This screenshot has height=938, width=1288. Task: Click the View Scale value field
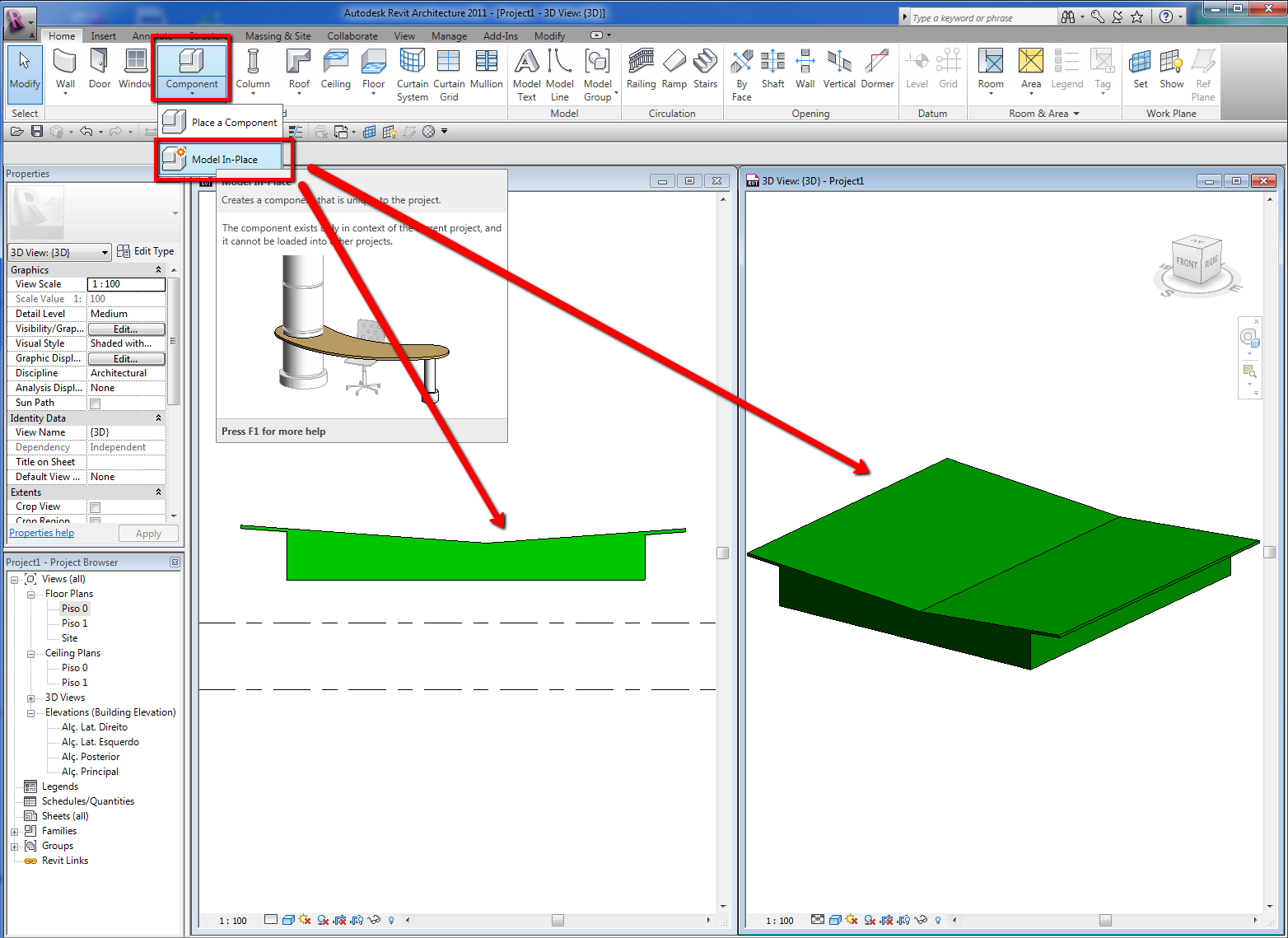click(127, 284)
